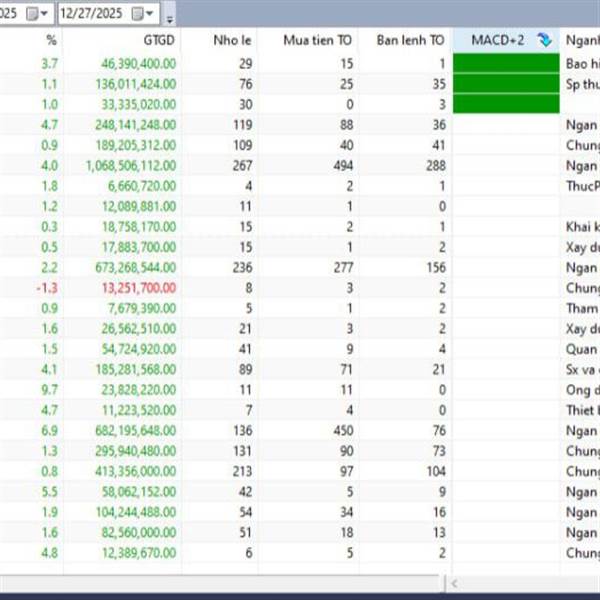The width and height of the screenshot is (600, 600).
Task: Select GTGD value 58,062,152.00
Action: point(139,492)
